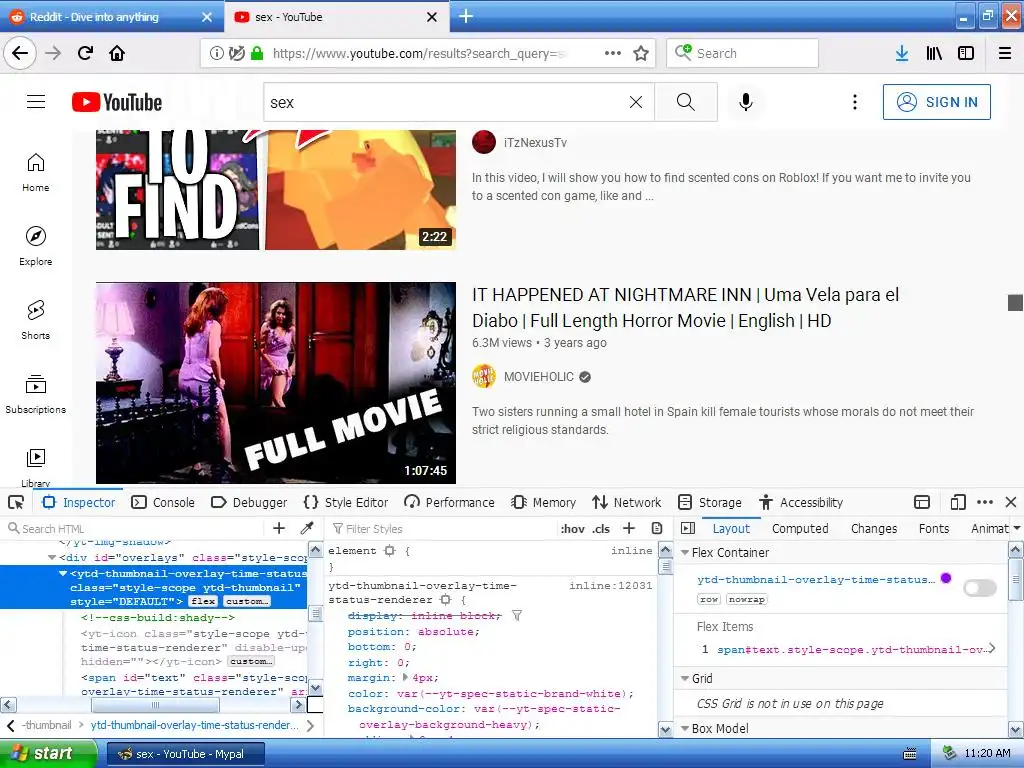Toggle the .cls class panel

click(601, 529)
